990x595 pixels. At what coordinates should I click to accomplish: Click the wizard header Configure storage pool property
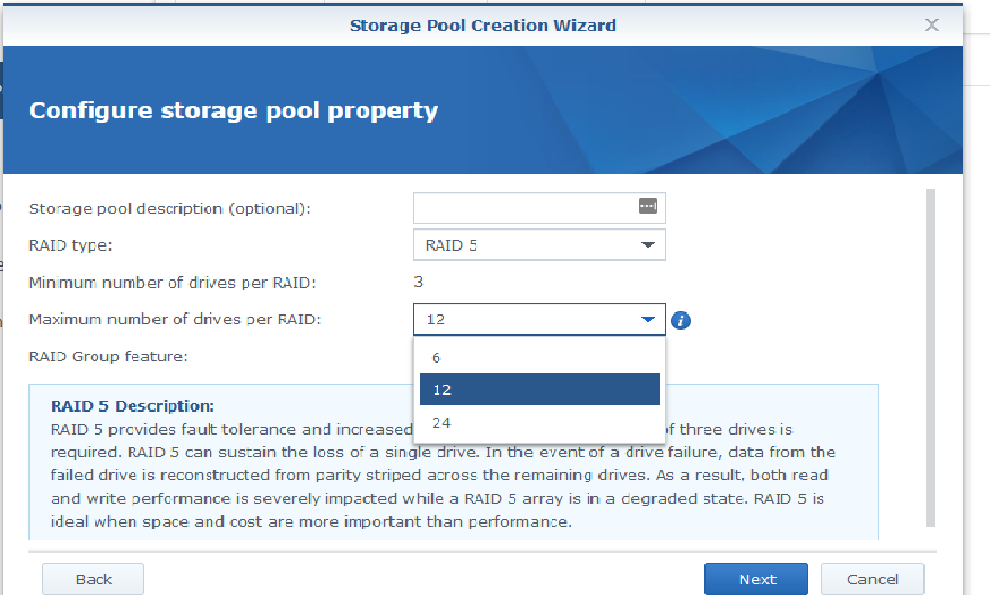234,110
